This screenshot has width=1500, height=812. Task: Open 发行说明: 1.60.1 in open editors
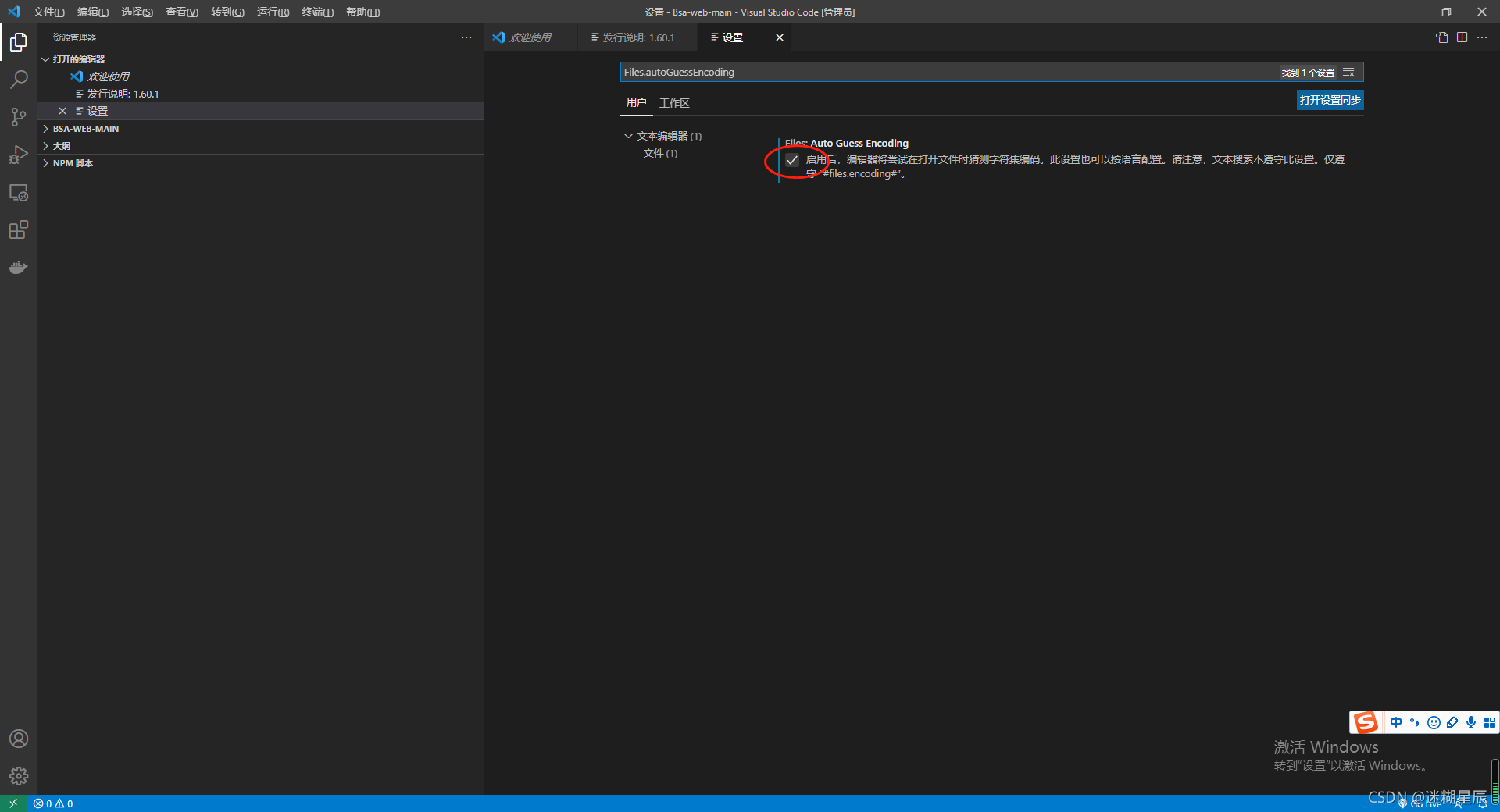(123, 94)
